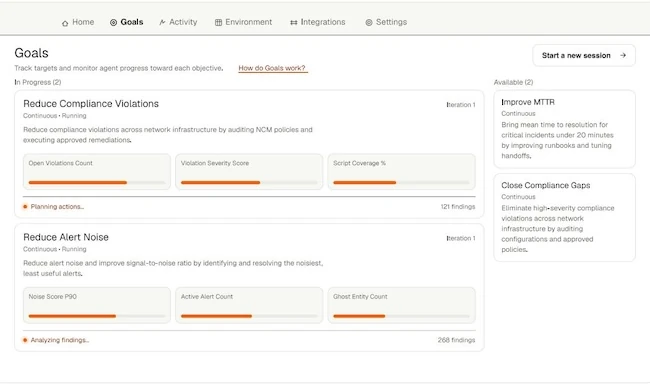Click Reduce alert noise description text
The image size is (650, 385).
(x=173, y=268)
